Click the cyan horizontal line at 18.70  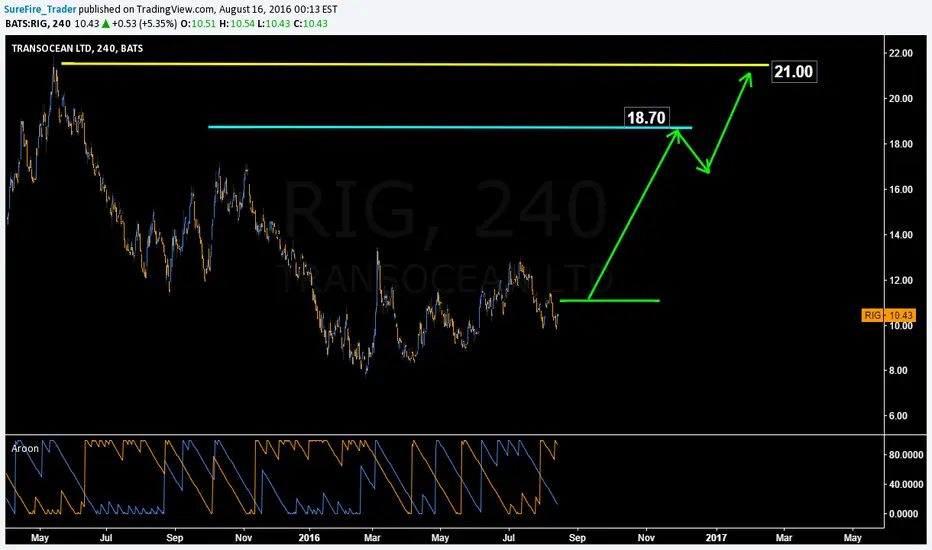(x=450, y=127)
